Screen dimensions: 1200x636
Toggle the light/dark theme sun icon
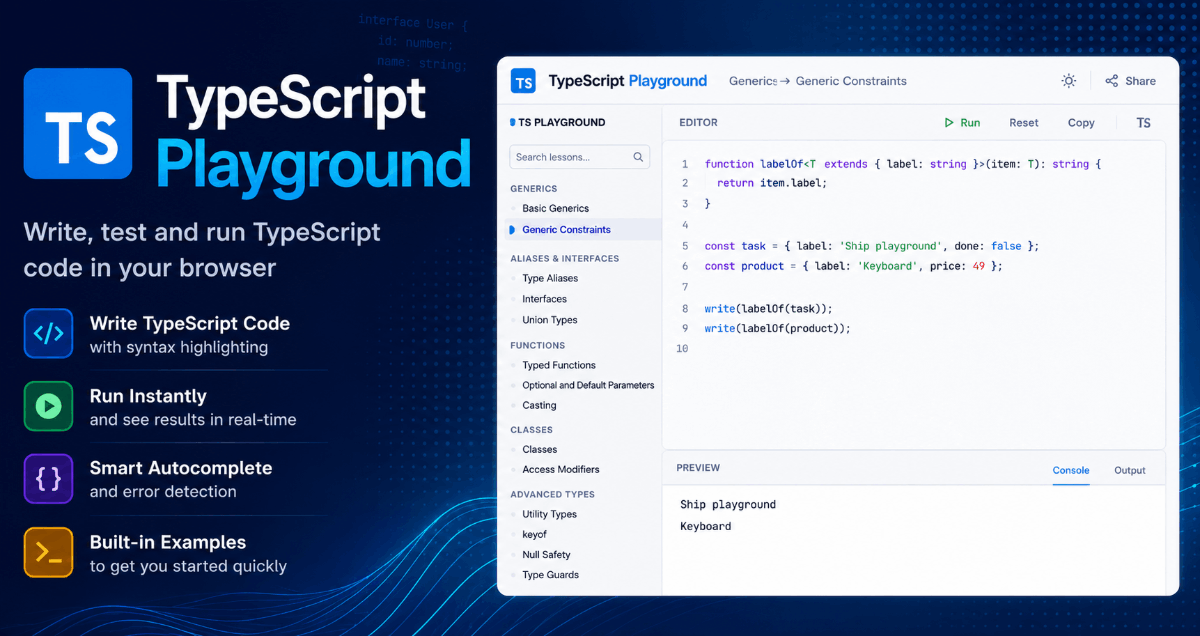click(x=1069, y=81)
